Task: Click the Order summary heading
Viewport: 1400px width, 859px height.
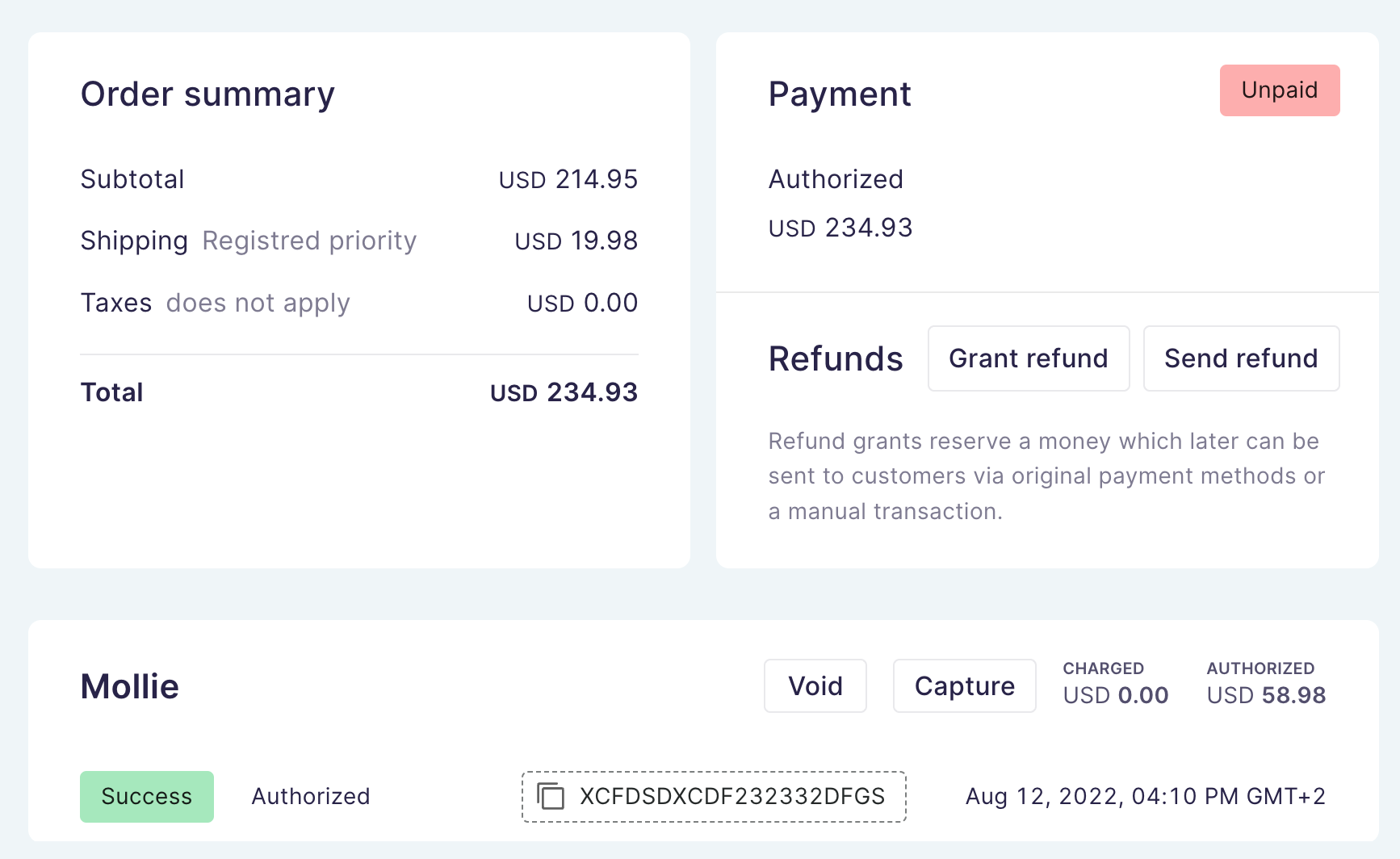Action: pyautogui.click(x=207, y=94)
